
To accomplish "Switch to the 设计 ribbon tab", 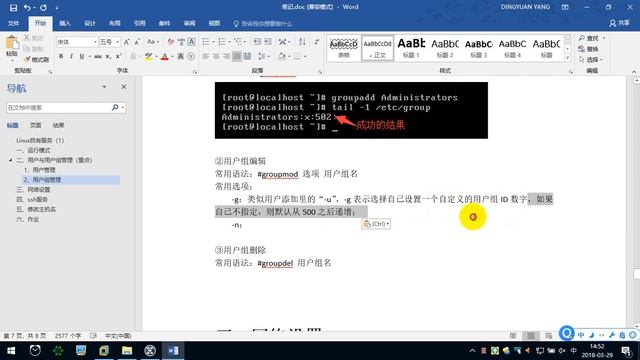I will coord(90,23).
